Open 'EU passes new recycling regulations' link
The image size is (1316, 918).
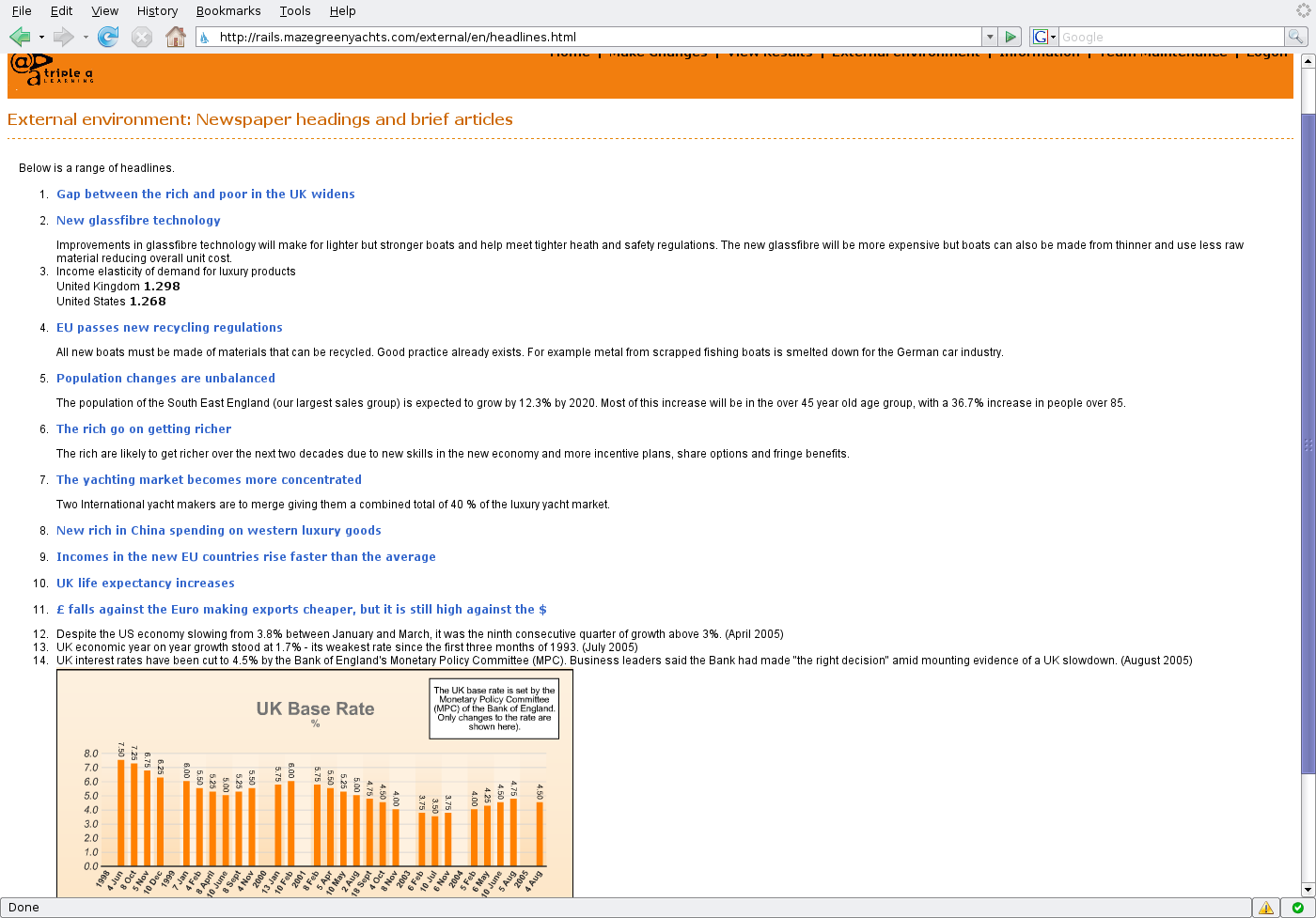pos(169,328)
